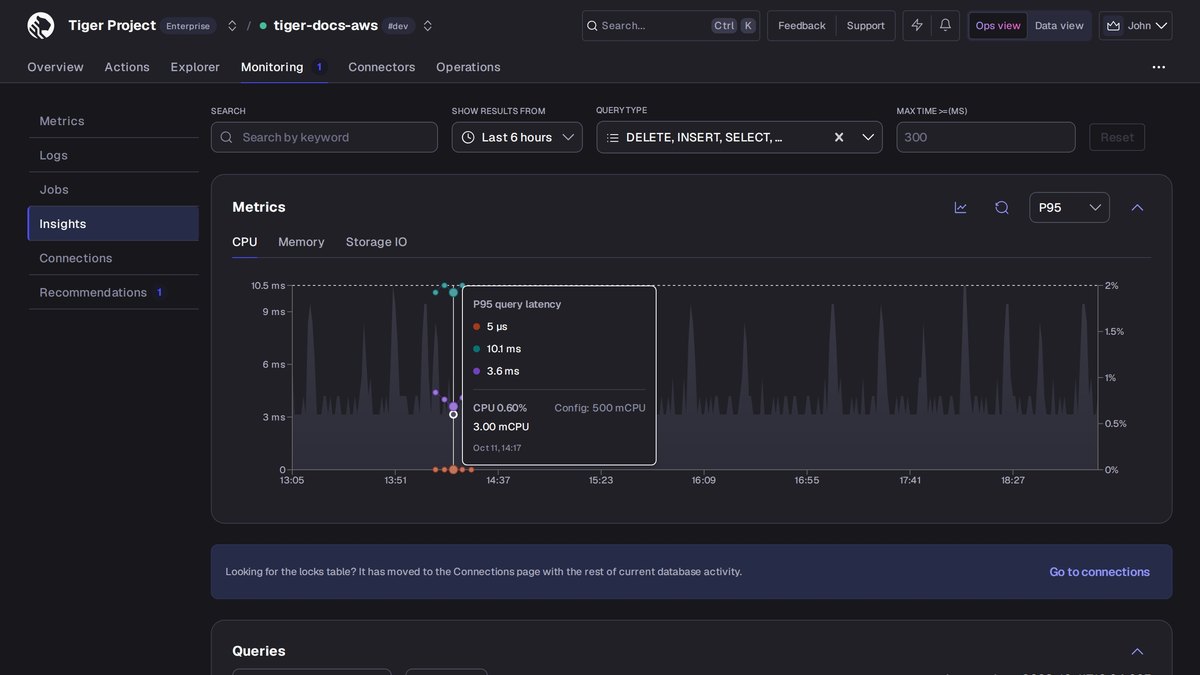This screenshot has width=1200, height=675.
Task: Click the Search by keyword field
Action: click(x=324, y=137)
